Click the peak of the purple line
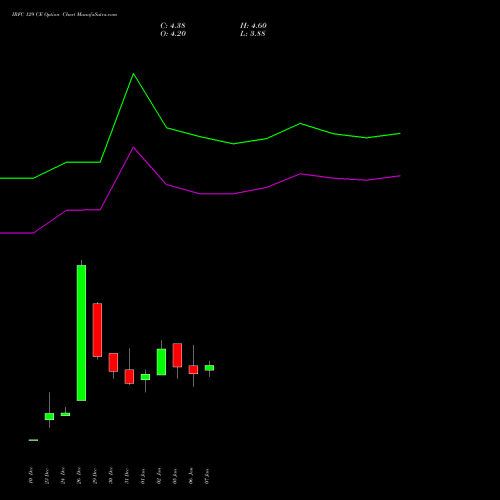Image resolution: width=500 pixels, height=500 pixels. 133,147
